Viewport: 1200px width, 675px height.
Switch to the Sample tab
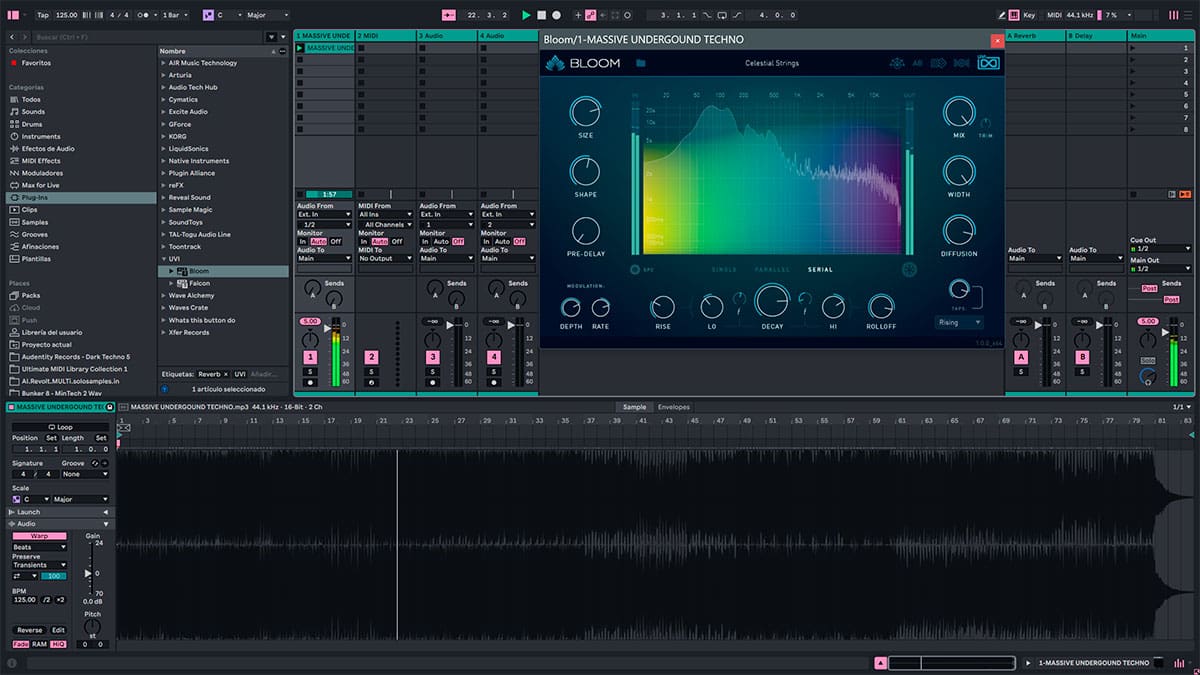click(635, 407)
